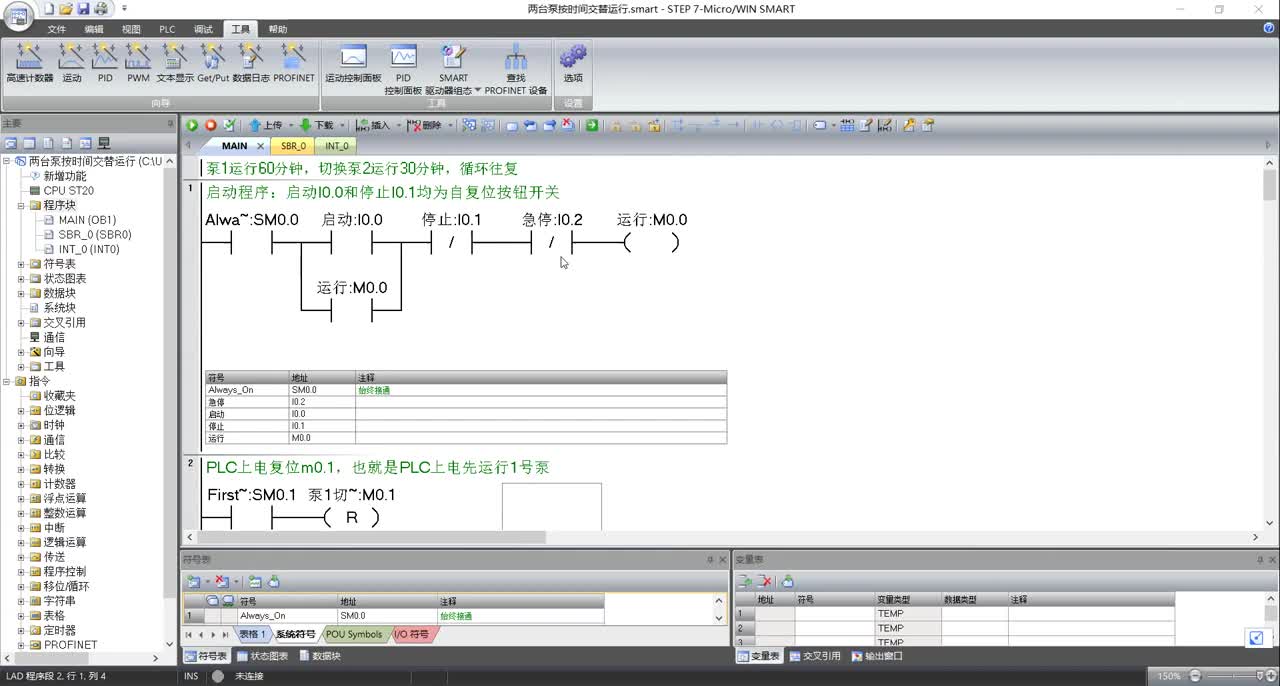Open the PID wizard
The width and height of the screenshot is (1280, 686).
point(105,62)
